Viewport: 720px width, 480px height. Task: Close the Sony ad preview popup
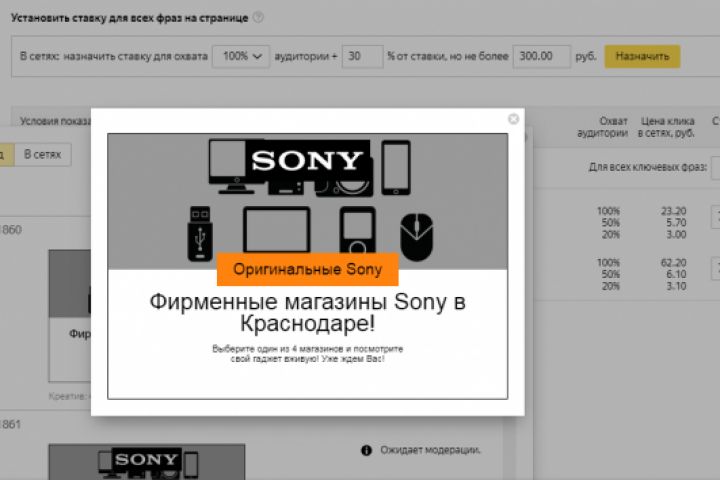(x=513, y=119)
